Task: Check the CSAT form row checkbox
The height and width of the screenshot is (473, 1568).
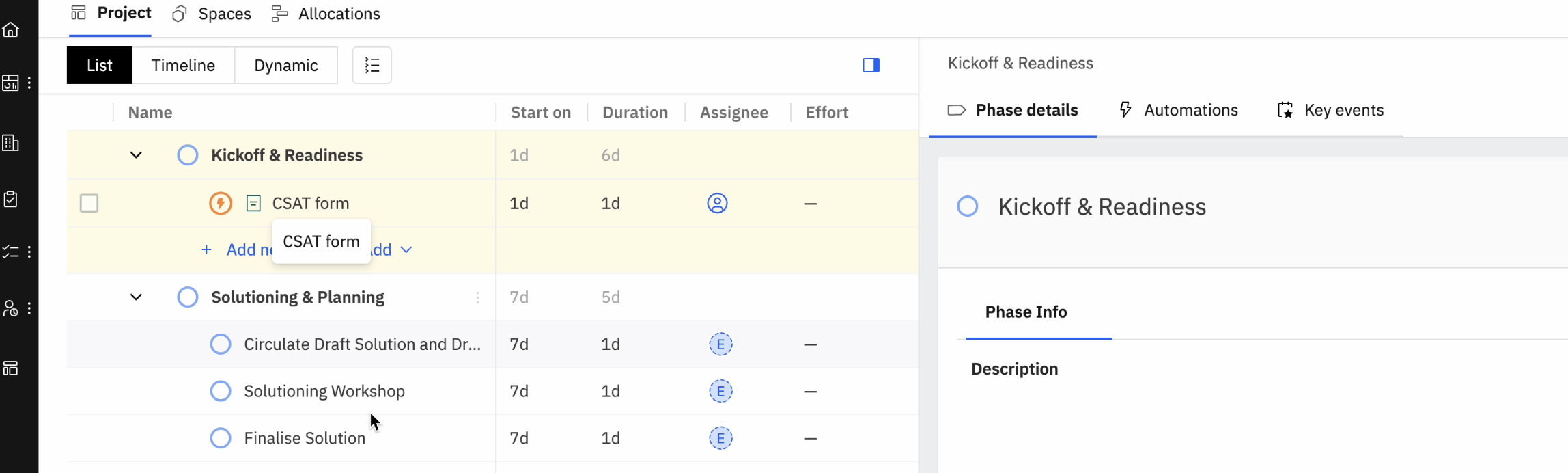Action: pyautogui.click(x=89, y=203)
